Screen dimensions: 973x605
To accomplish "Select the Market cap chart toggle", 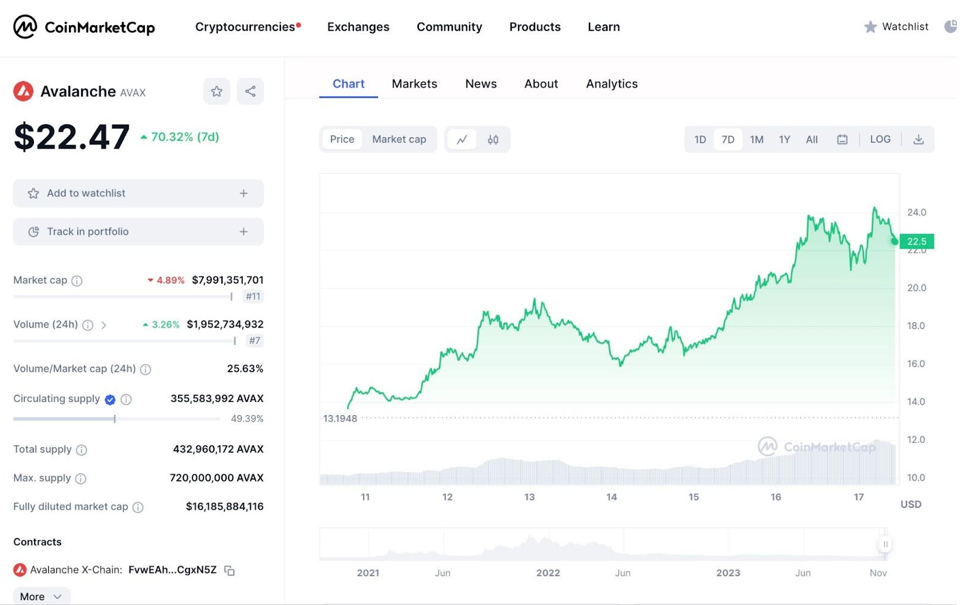I will point(399,139).
